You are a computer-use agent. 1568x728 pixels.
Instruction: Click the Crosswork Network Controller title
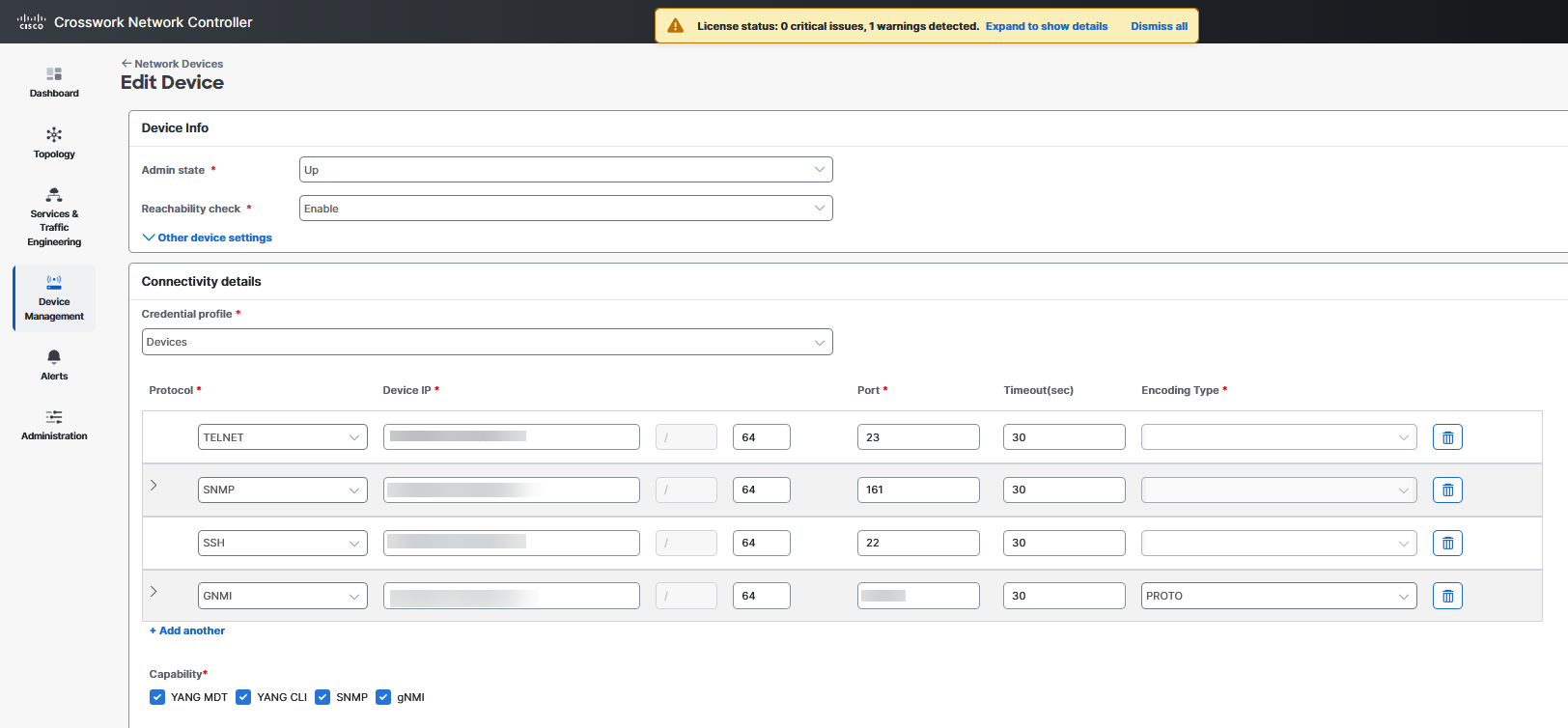click(154, 22)
